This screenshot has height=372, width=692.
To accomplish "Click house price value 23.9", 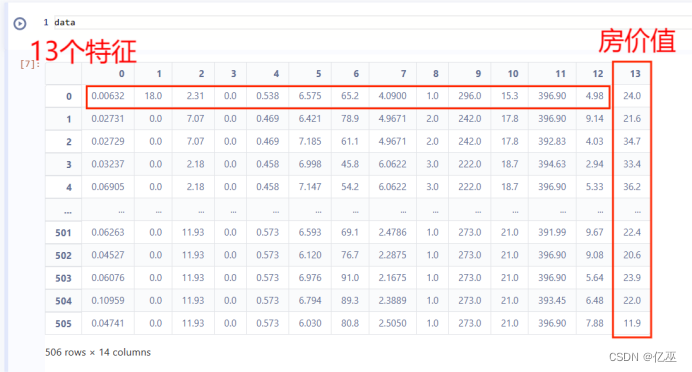I will (632, 278).
